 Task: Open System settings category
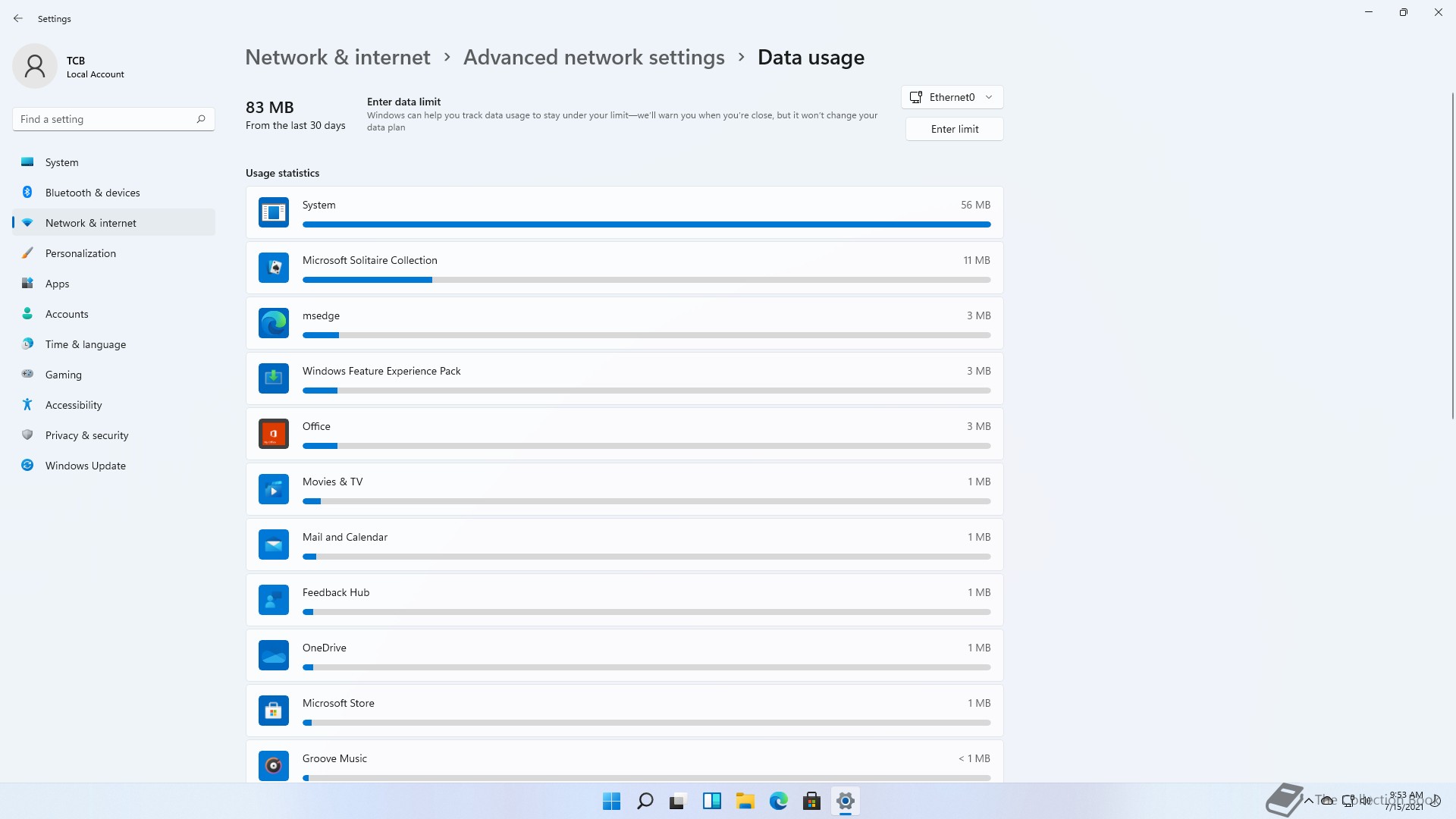click(x=114, y=162)
